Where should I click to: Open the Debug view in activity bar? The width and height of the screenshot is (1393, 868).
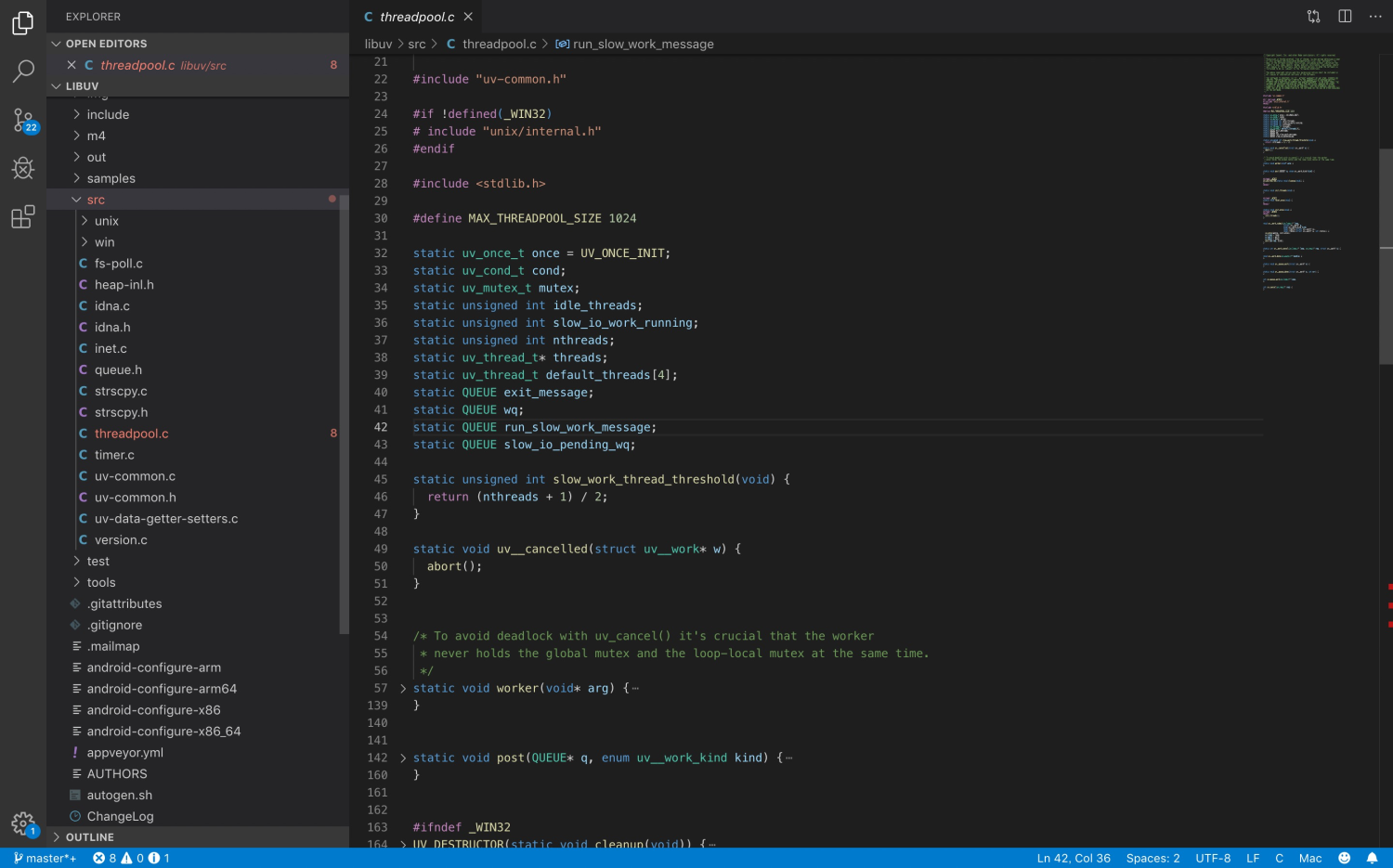23,168
